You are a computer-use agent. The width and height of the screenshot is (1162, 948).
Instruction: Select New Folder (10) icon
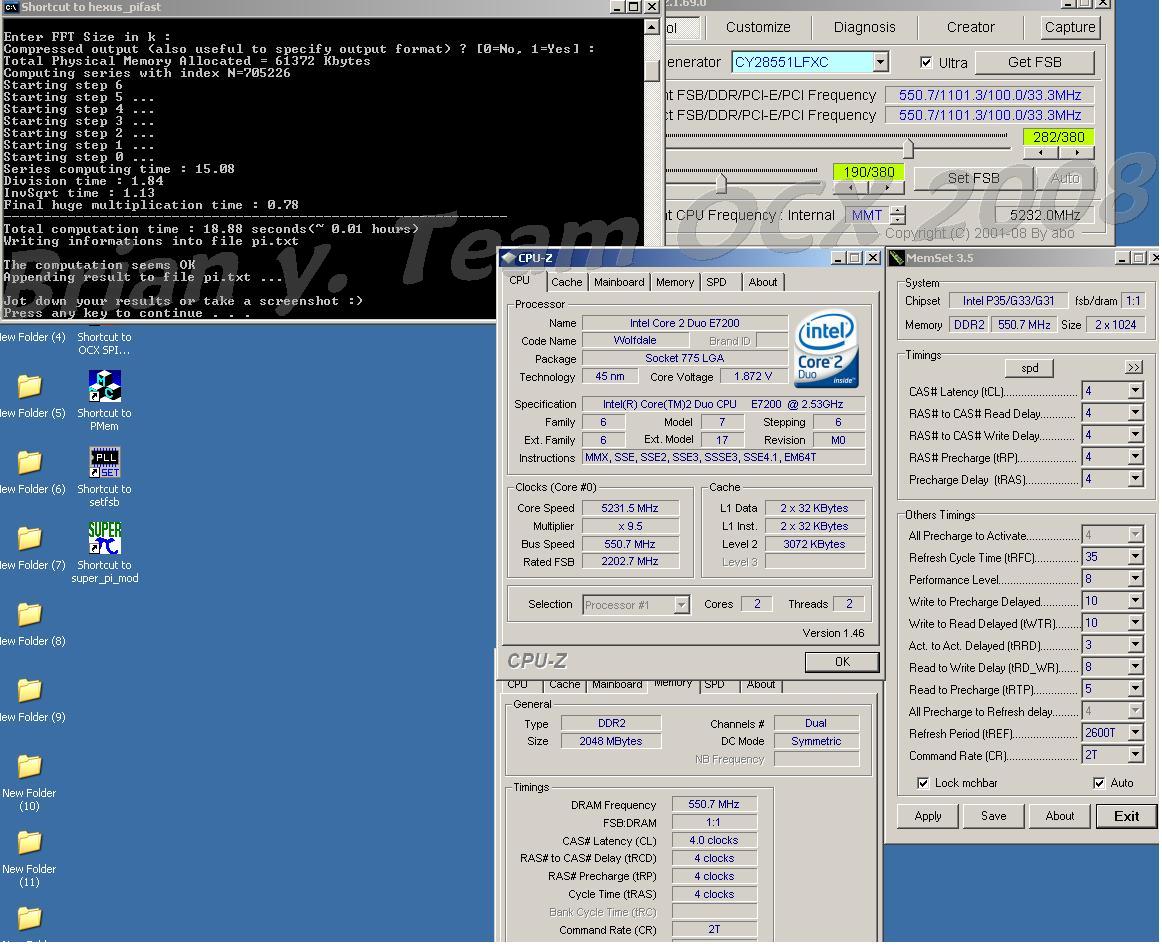click(x=30, y=766)
